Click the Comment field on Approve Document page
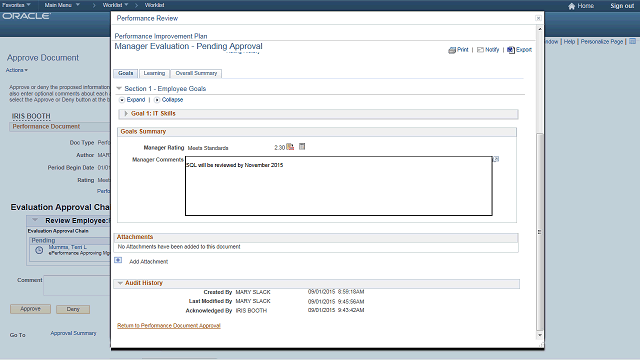This screenshot has height=360, width=640. pyautogui.click(x=77, y=285)
